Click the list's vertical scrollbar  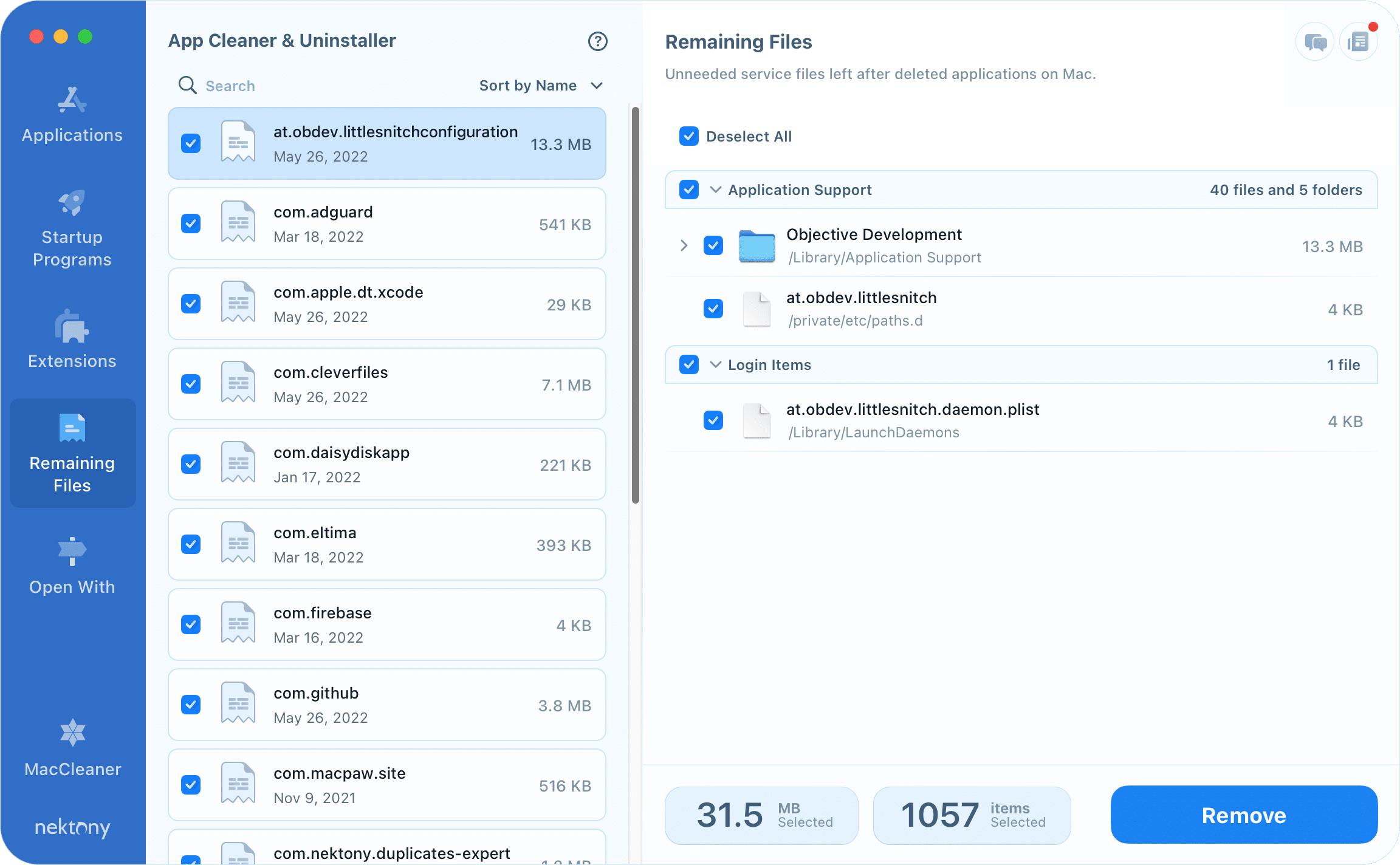tap(635, 304)
